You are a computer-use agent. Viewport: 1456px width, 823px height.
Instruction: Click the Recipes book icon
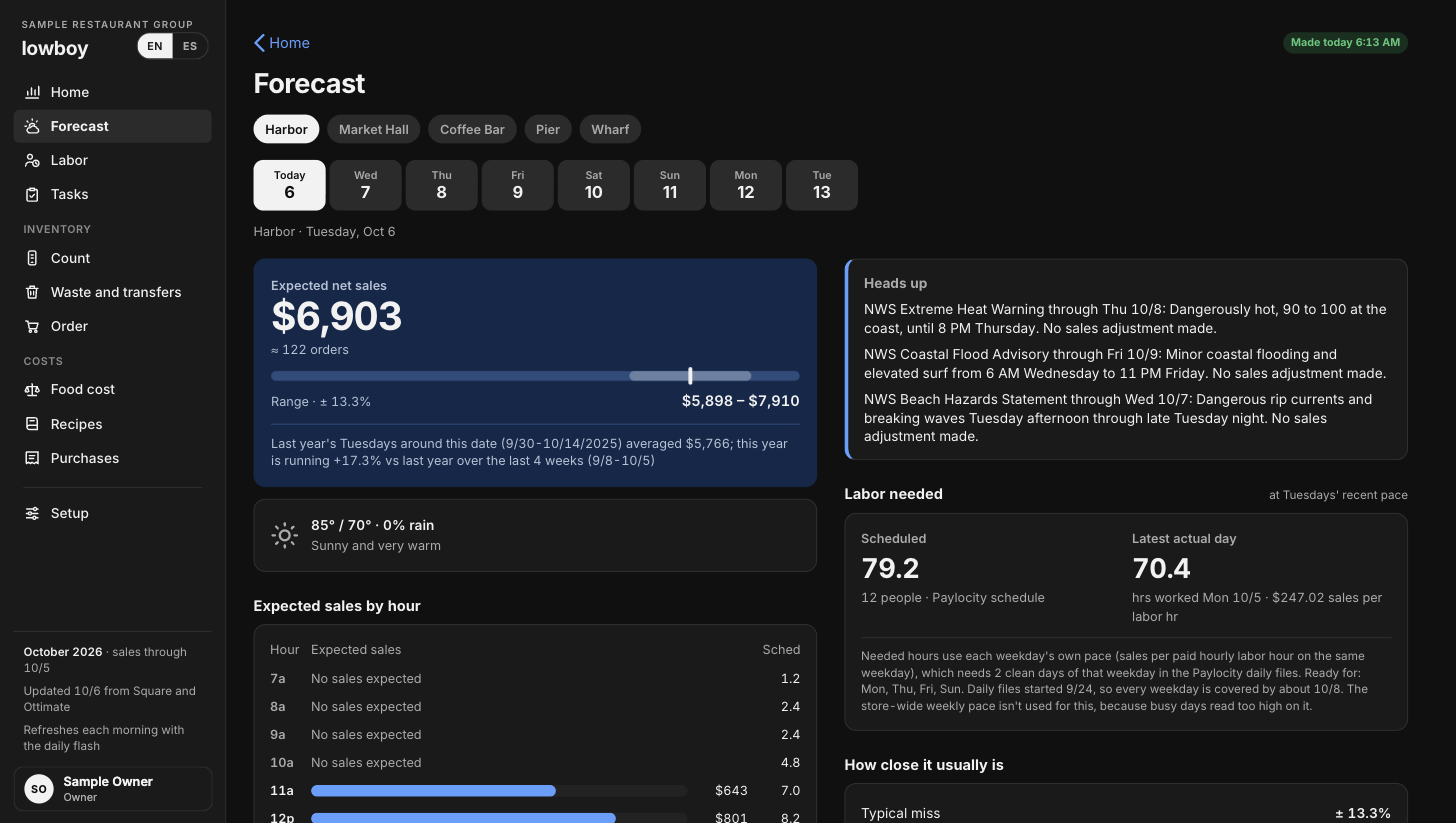pos(32,424)
